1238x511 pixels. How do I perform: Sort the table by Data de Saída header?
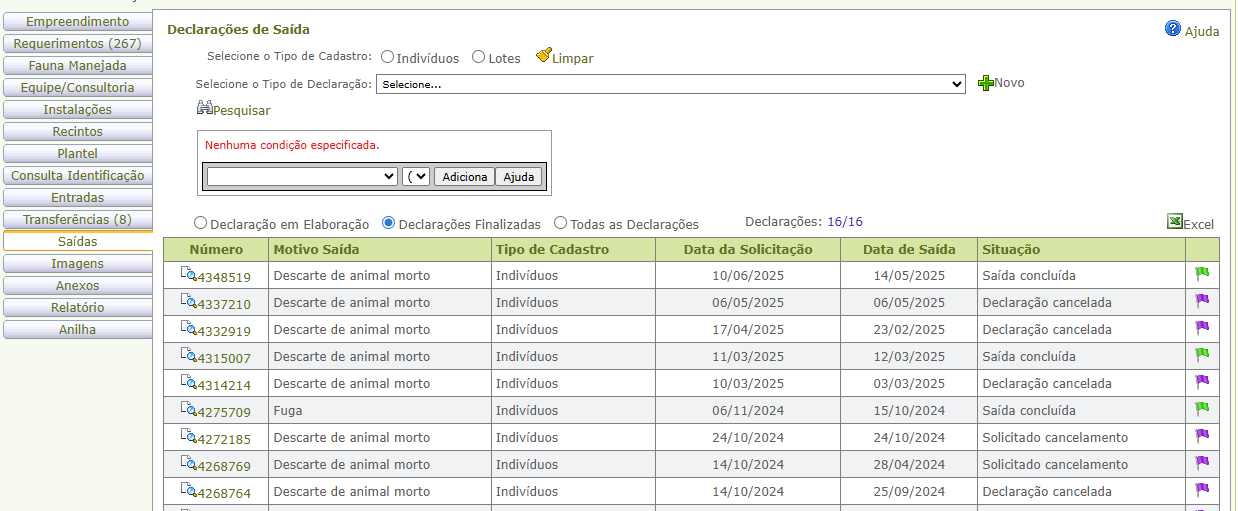click(908, 250)
